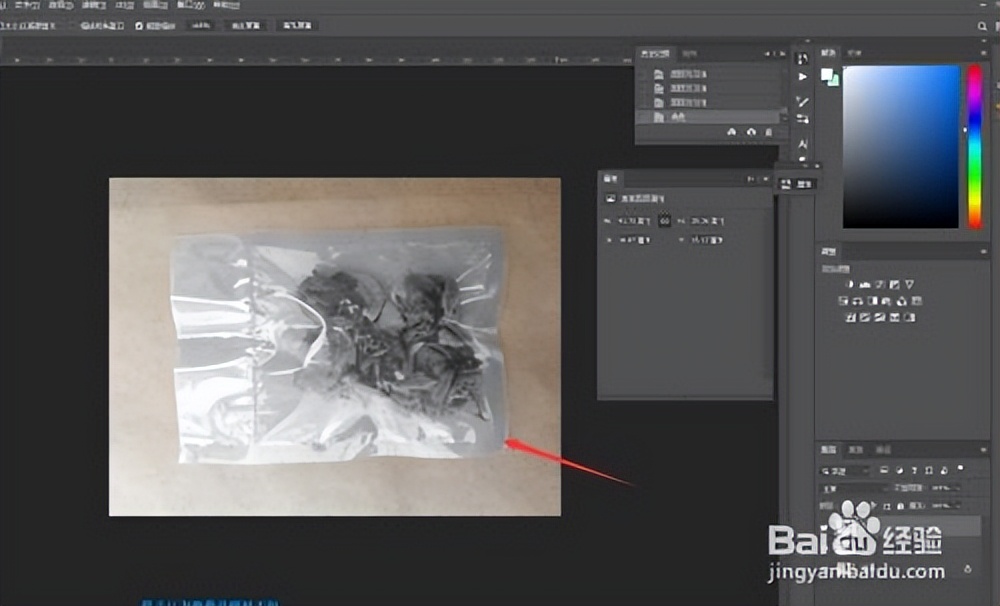Add a Hue/Saturation adjustment

coord(844,301)
